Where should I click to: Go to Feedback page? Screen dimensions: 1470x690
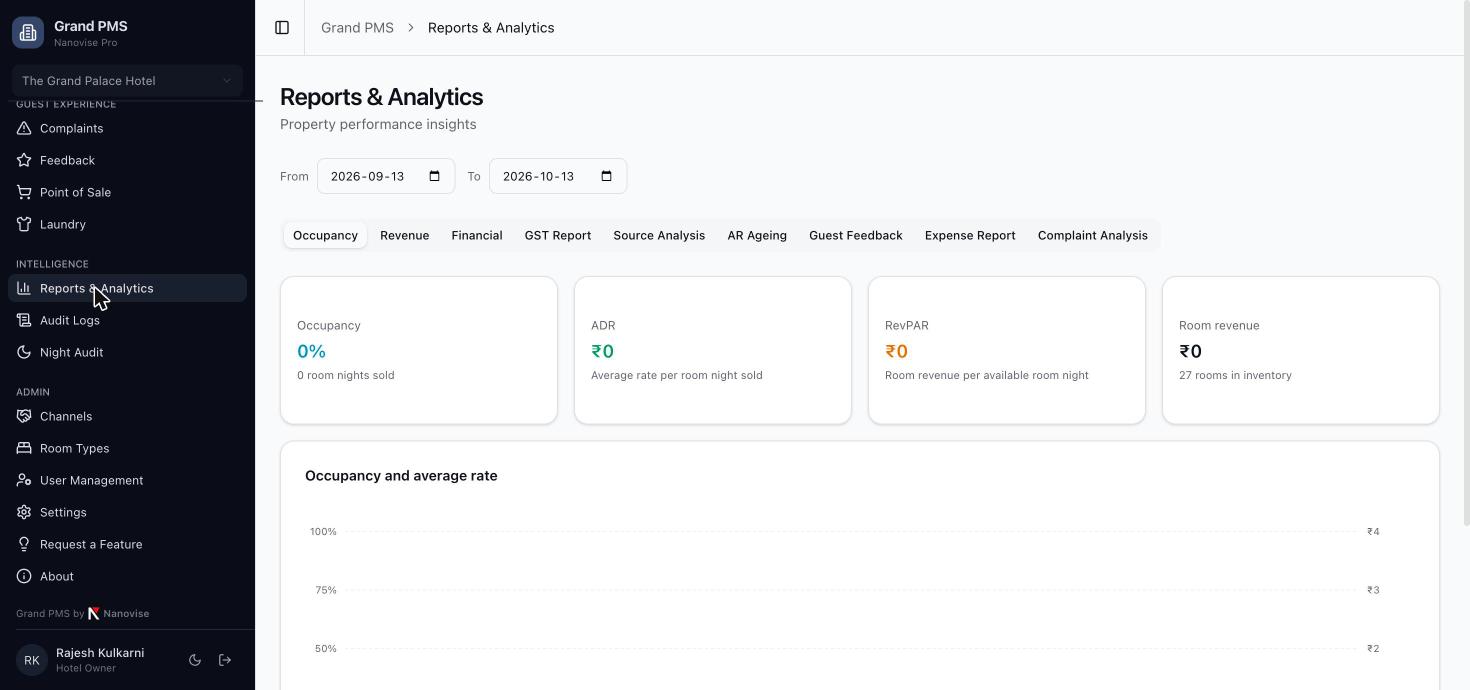[x=127, y=160]
